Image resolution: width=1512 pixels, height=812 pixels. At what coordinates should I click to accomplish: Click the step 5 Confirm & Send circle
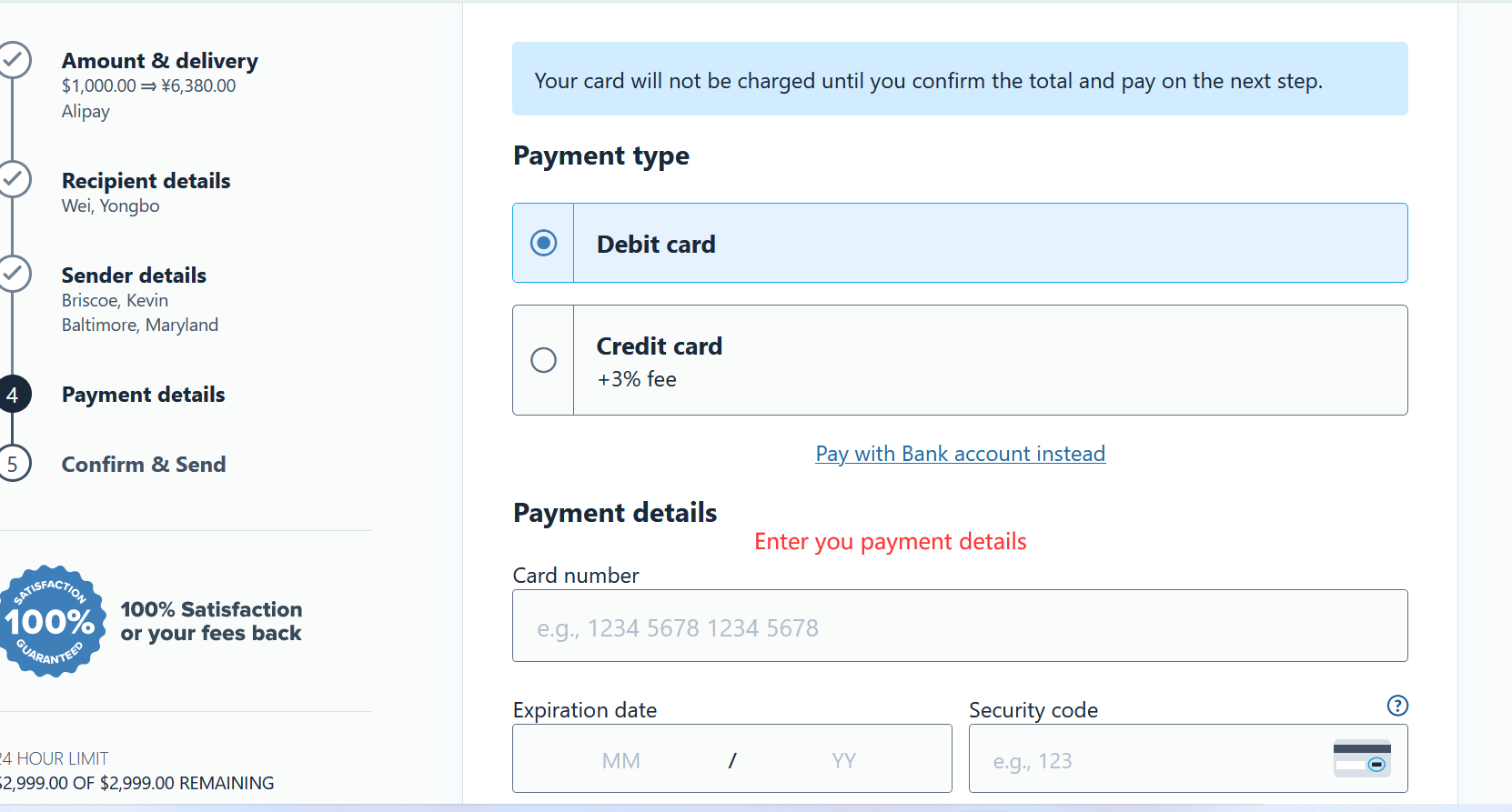(x=13, y=464)
